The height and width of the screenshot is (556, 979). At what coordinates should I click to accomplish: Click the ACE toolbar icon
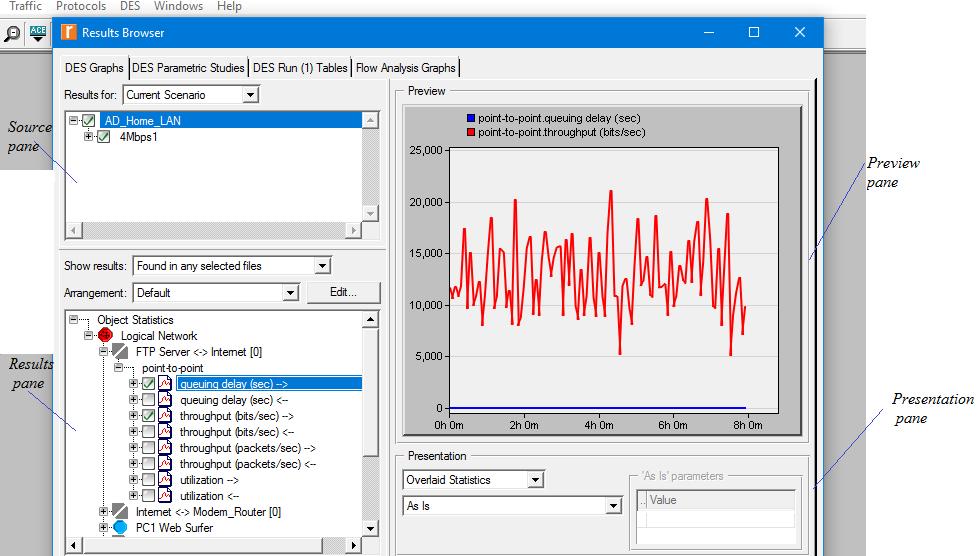(x=37, y=32)
